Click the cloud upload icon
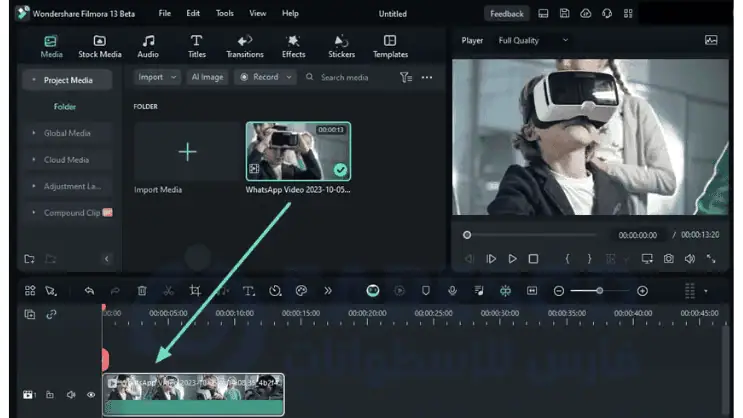 tap(586, 13)
